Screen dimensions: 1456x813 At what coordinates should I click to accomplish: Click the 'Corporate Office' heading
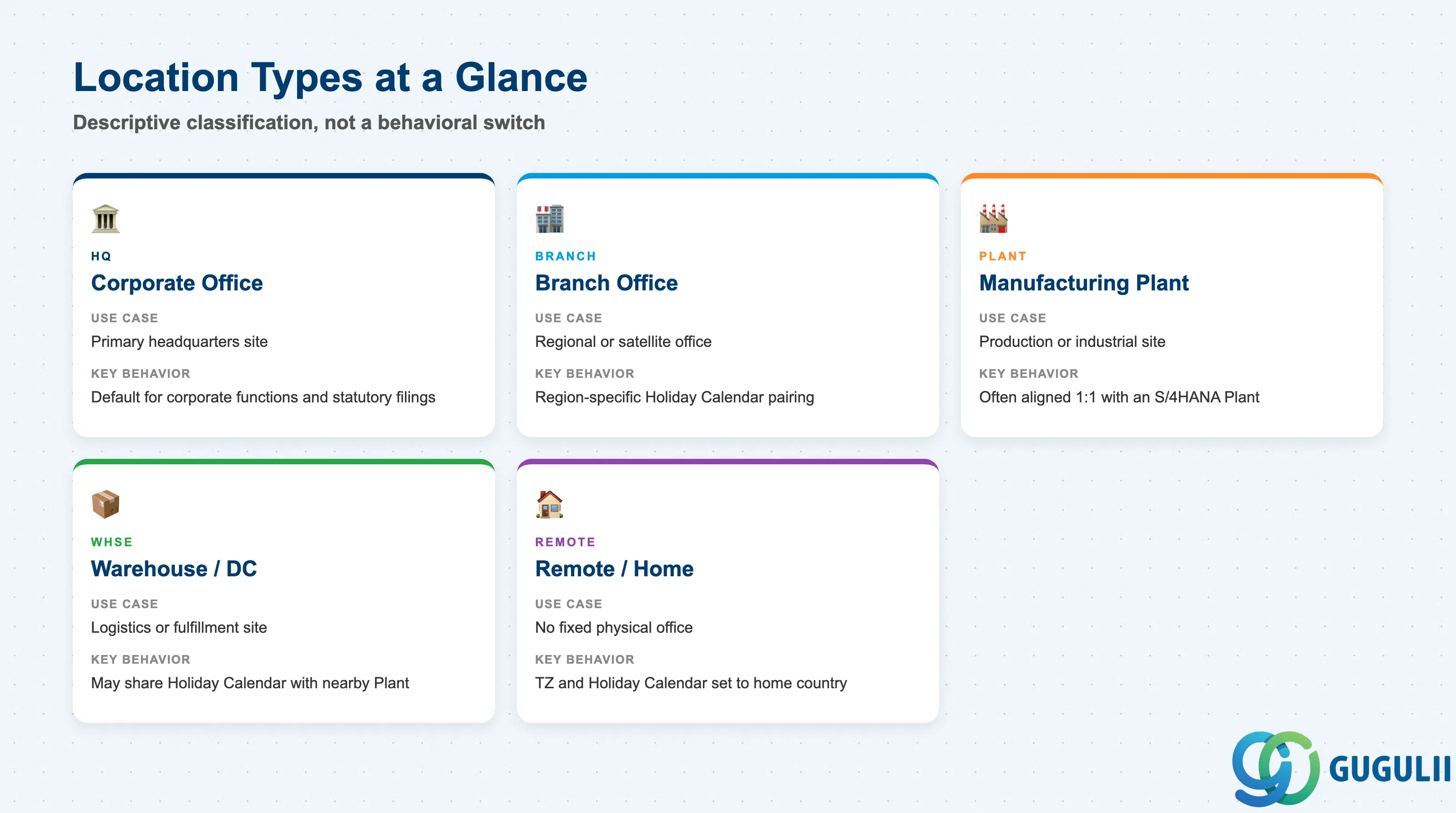pos(177,283)
